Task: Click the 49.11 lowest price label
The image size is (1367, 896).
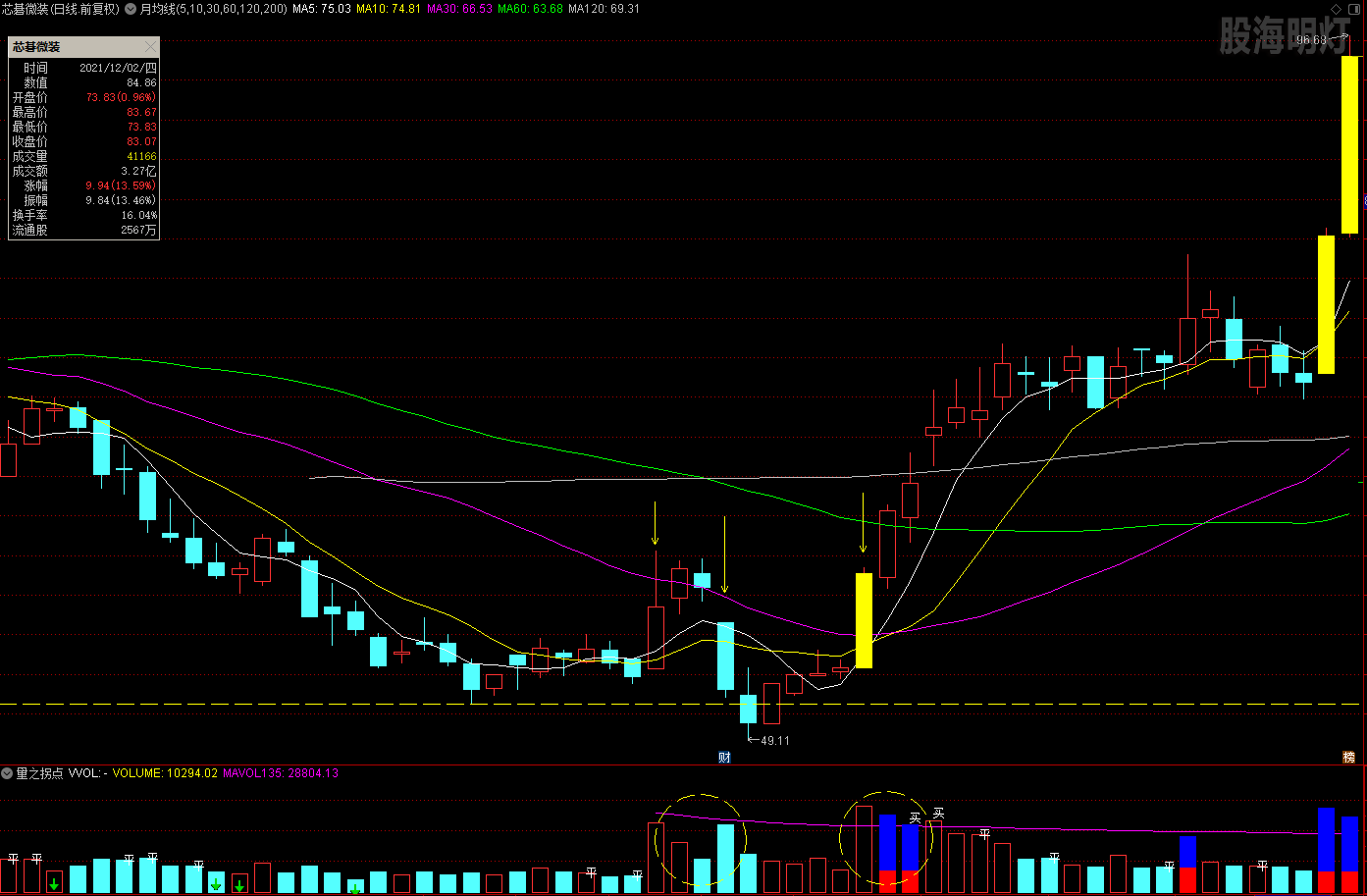Action: pyautogui.click(x=774, y=741)
